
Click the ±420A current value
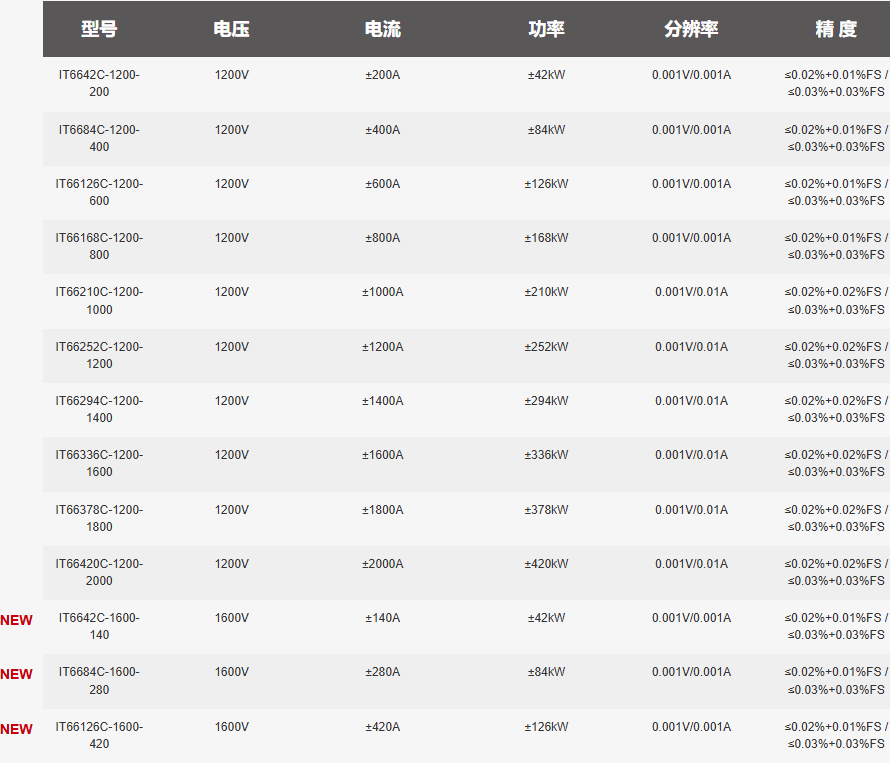[383, 727]
